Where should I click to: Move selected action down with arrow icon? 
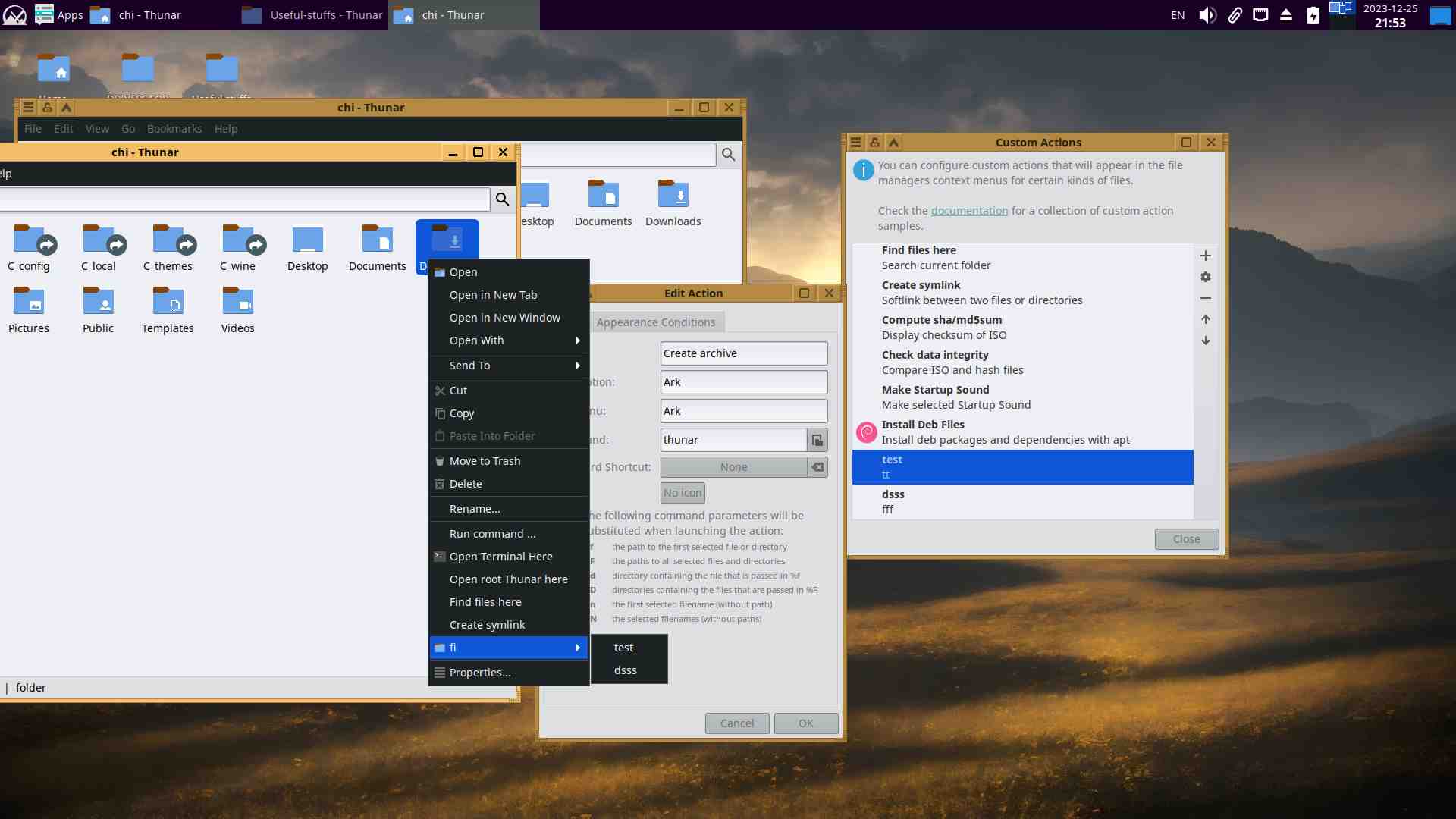click(x=1205, y=340)
